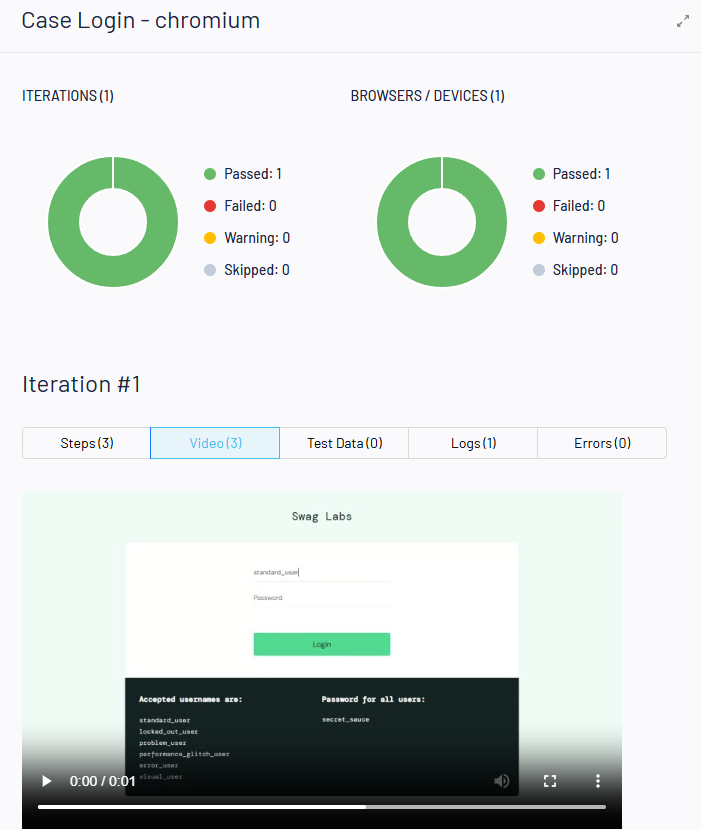Switch to the Test Data (0) tab

click(344, 443)
